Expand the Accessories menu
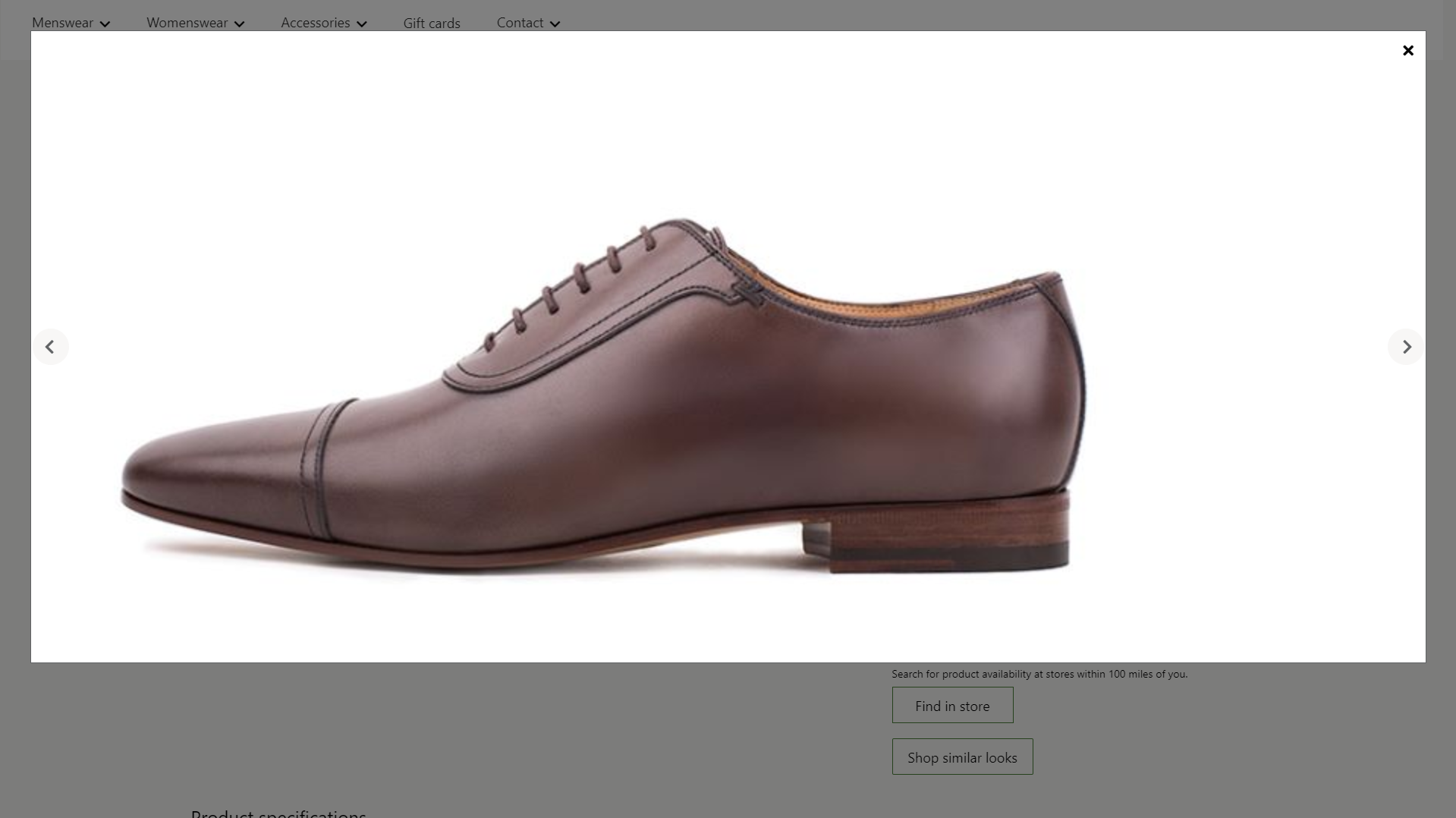1456x818 pixels. click(x=324, y=23)
